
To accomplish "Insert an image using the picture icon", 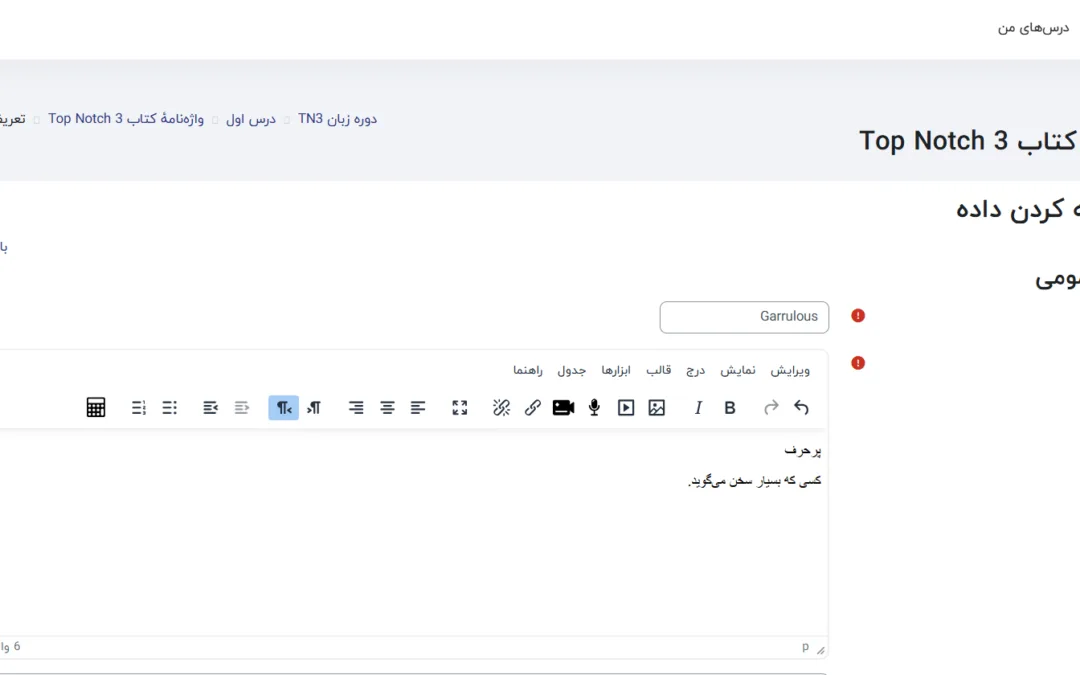I will (656, 408).
